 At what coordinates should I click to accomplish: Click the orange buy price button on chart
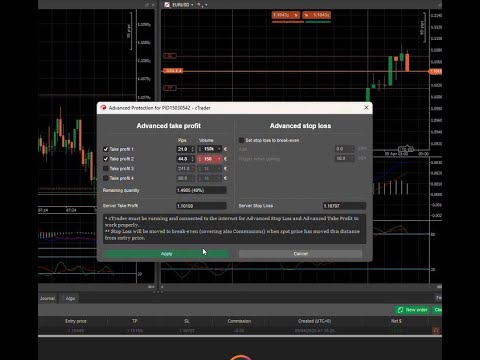(317, 15)
